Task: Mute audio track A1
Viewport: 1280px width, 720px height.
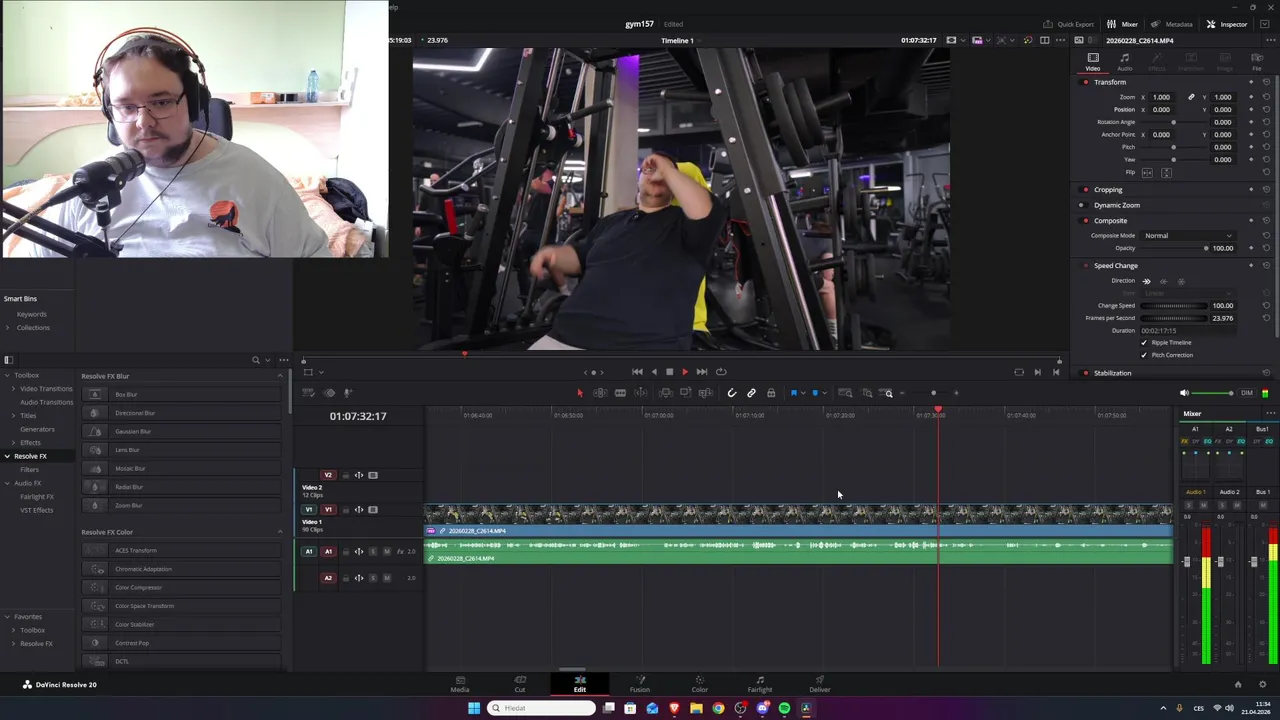Action: coord(387,552)
